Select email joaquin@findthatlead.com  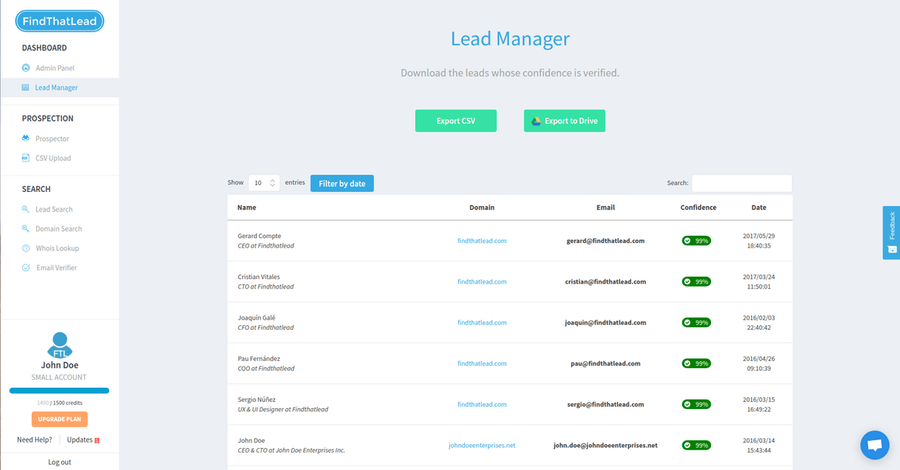click(606, 323)
